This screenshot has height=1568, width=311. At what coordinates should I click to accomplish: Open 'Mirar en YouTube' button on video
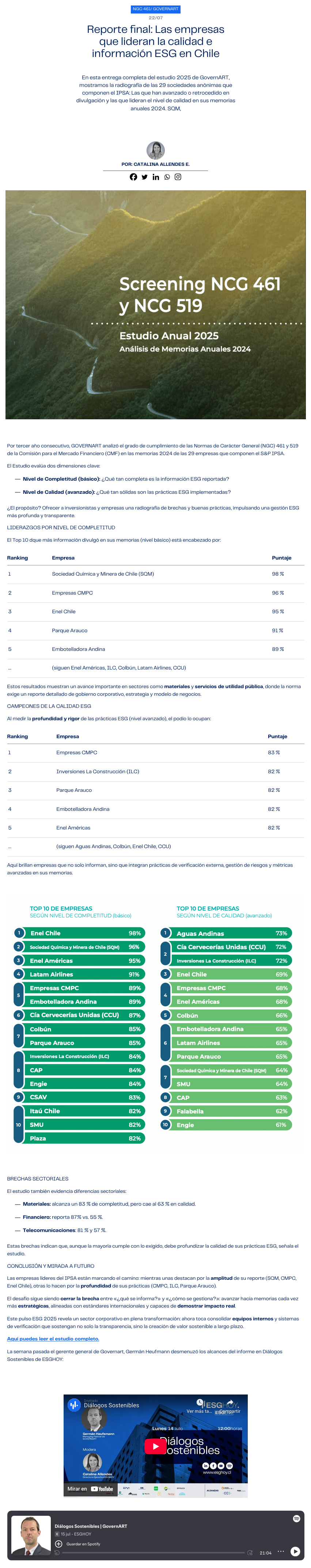90,1489
